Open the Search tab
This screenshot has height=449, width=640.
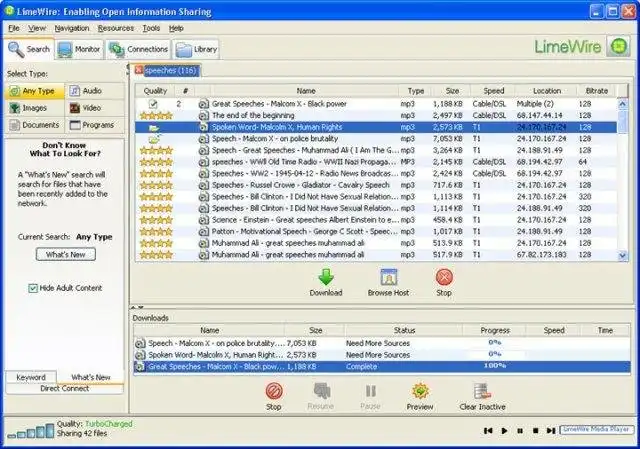coord(29,49)
